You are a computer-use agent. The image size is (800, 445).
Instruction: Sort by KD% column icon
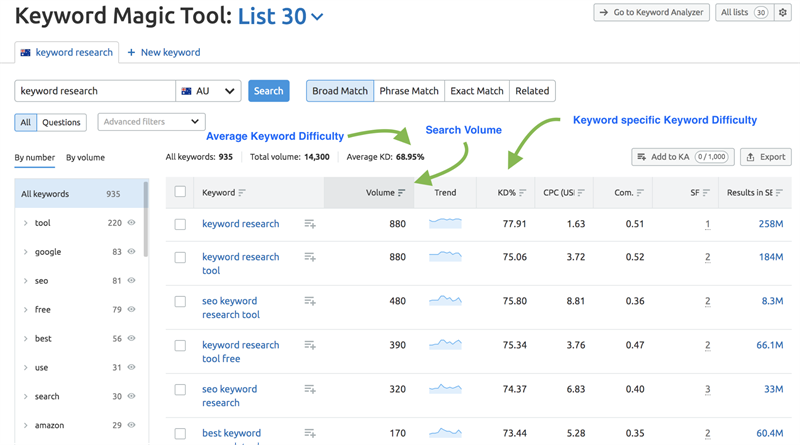522,192
